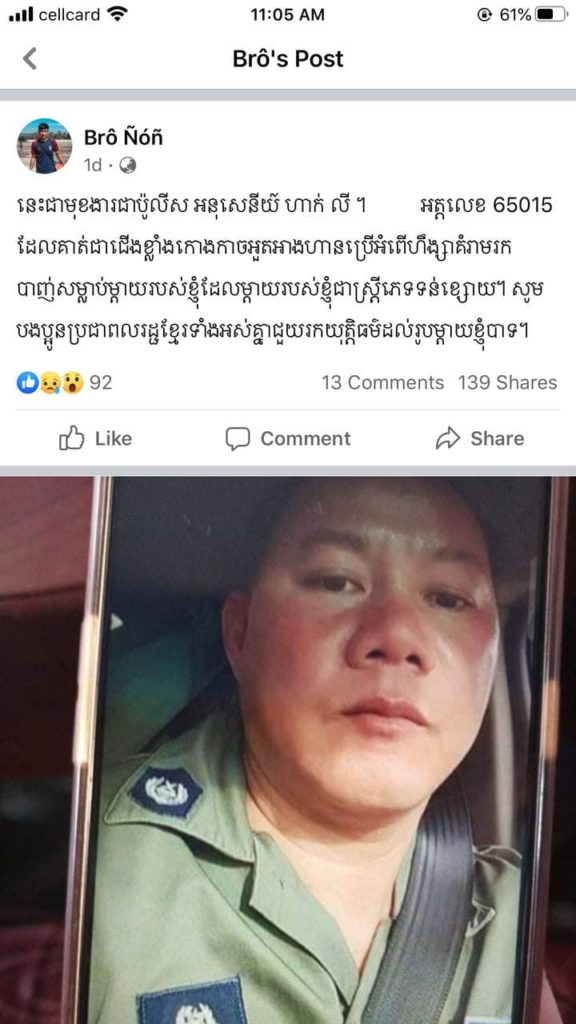Viewport: 576px width, 1024px height.
Task: Open the Brô Ñóñ profile name link
Action: pyautogui.click(x=123, y=137)
